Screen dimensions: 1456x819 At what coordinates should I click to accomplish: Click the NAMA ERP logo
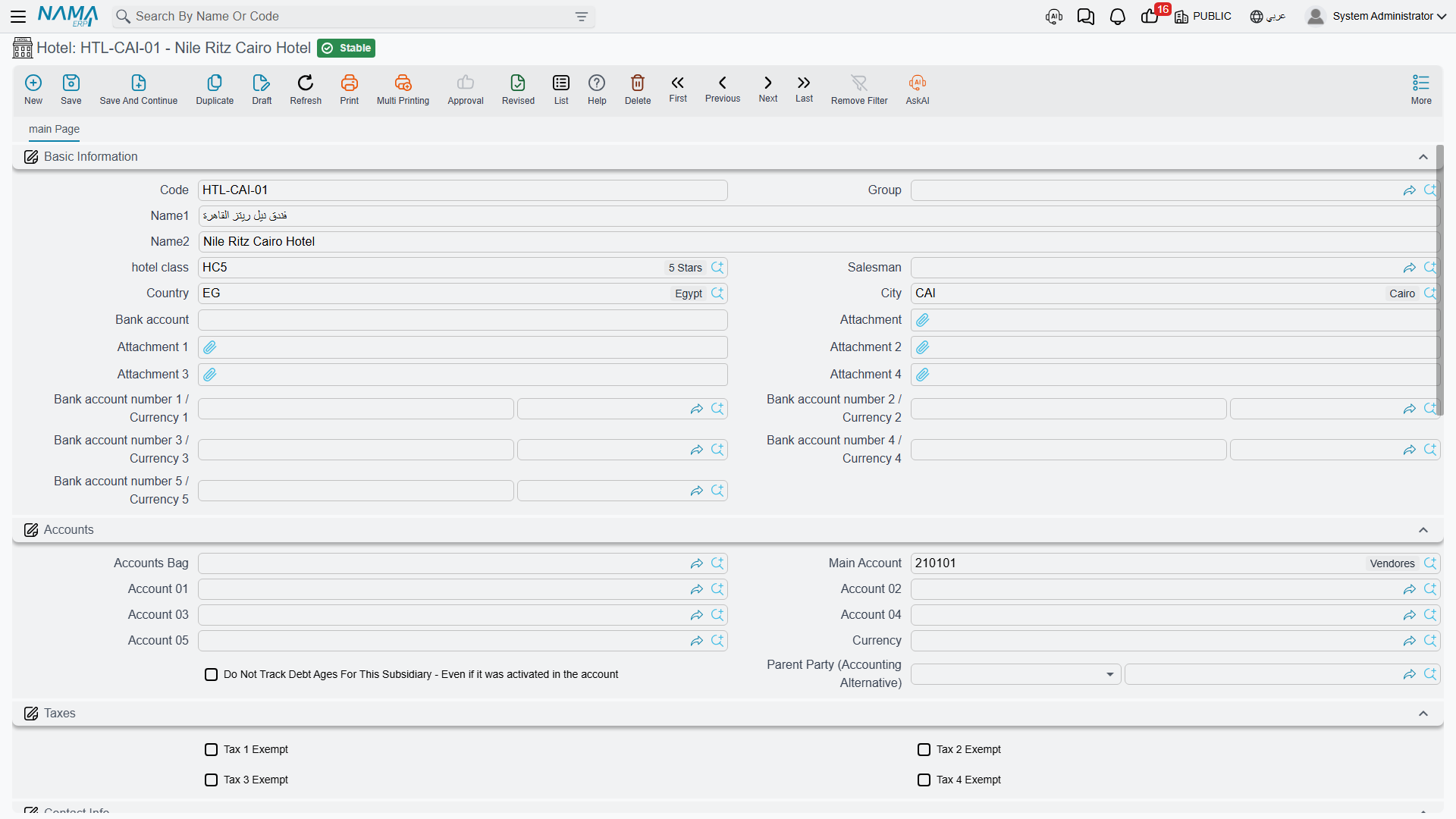[68, 16]
